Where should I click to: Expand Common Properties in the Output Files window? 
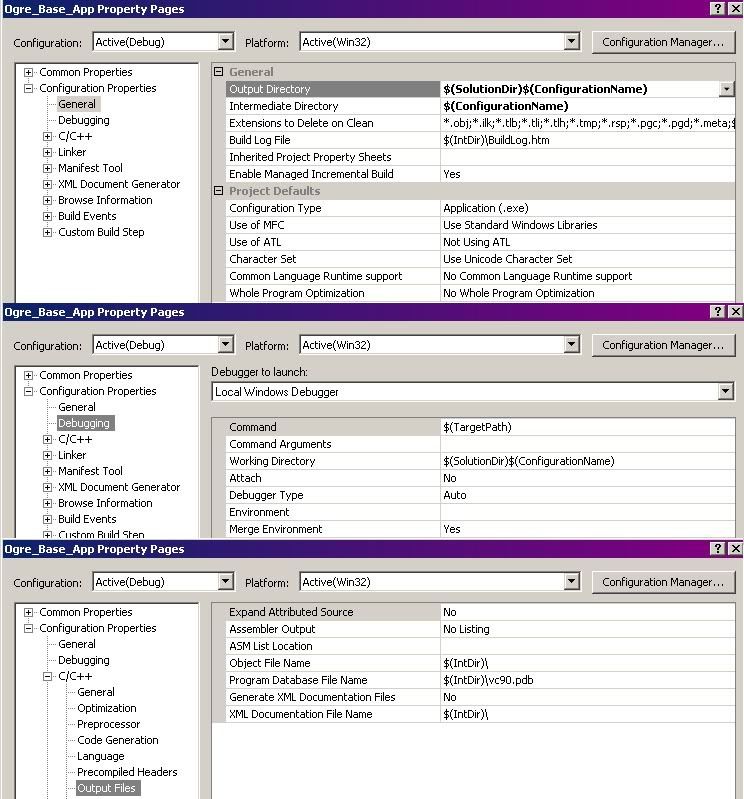(x=29, y=612)
